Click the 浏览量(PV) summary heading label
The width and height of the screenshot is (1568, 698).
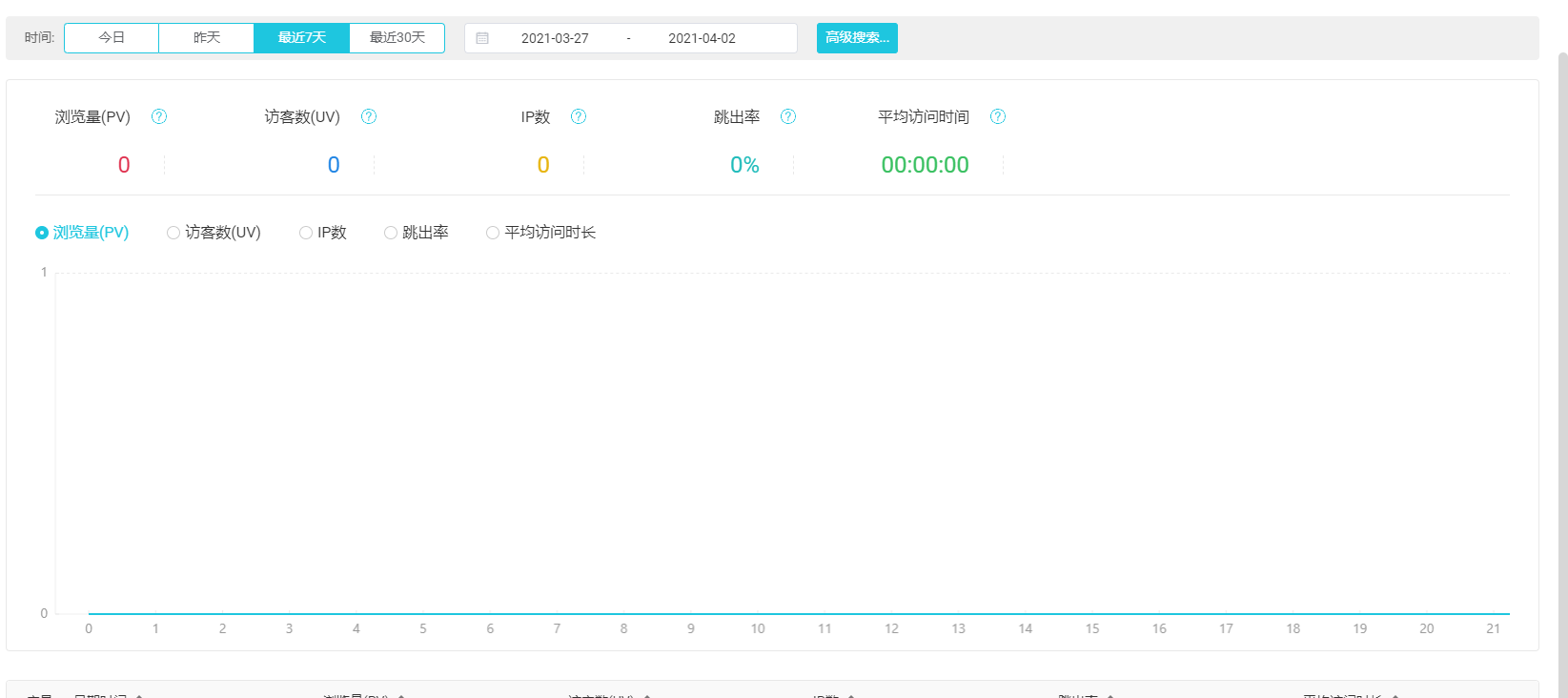point(92,116)
